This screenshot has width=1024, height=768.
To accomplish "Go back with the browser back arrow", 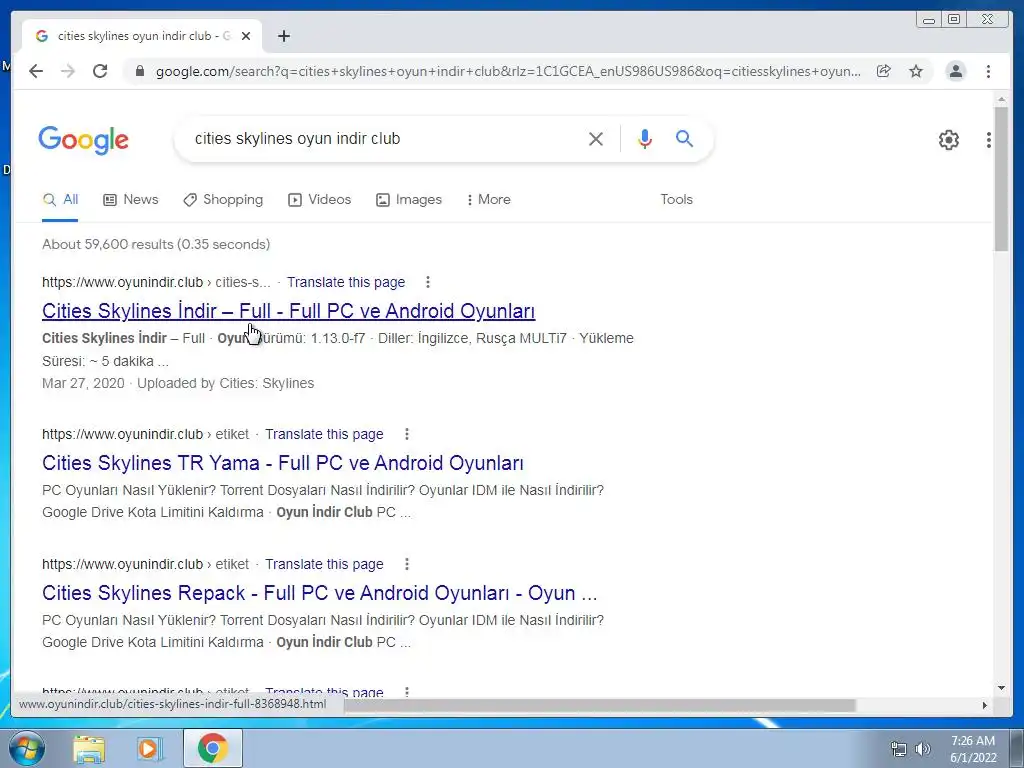I will pyautogui.click(x=36, y=71).
